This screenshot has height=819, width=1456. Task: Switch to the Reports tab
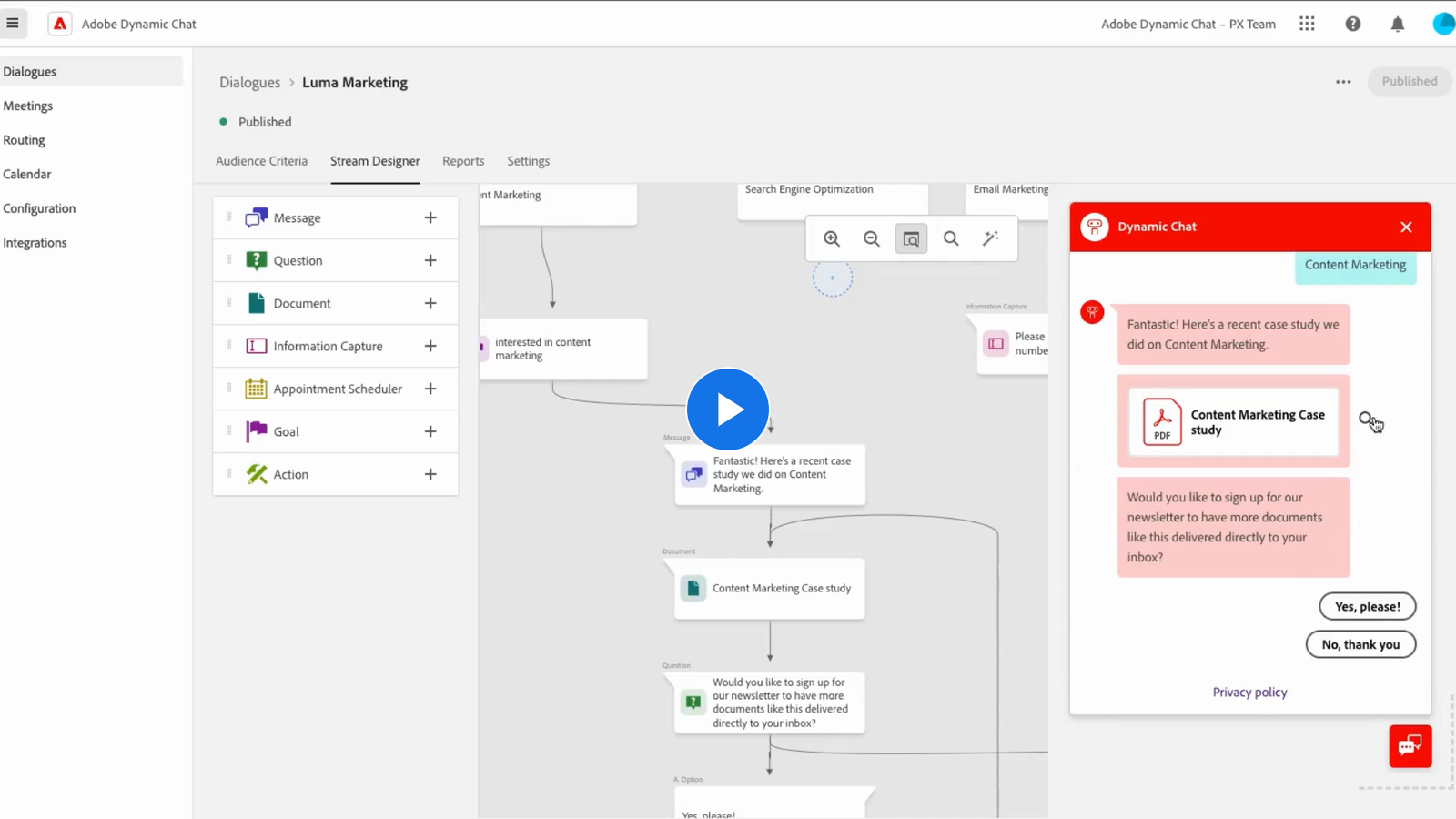(463, 161)
